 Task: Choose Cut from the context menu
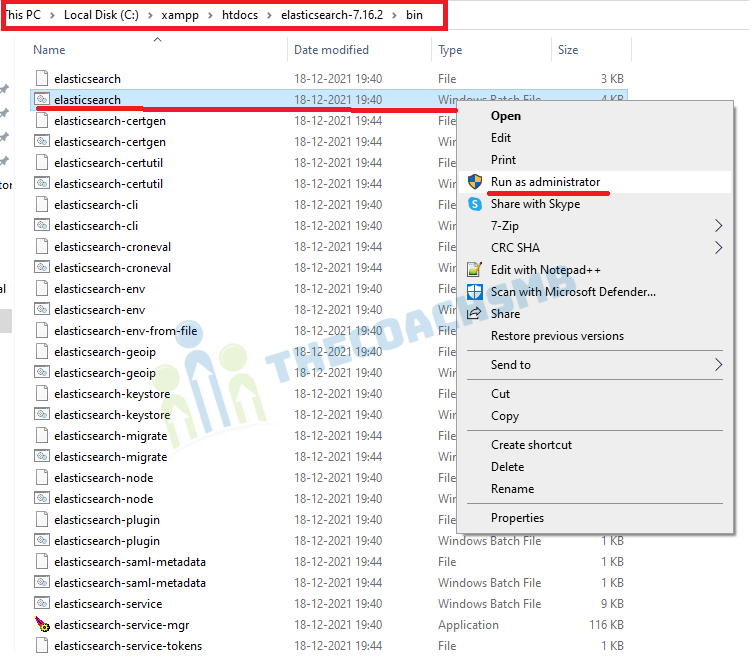click(x=500, y=394)
